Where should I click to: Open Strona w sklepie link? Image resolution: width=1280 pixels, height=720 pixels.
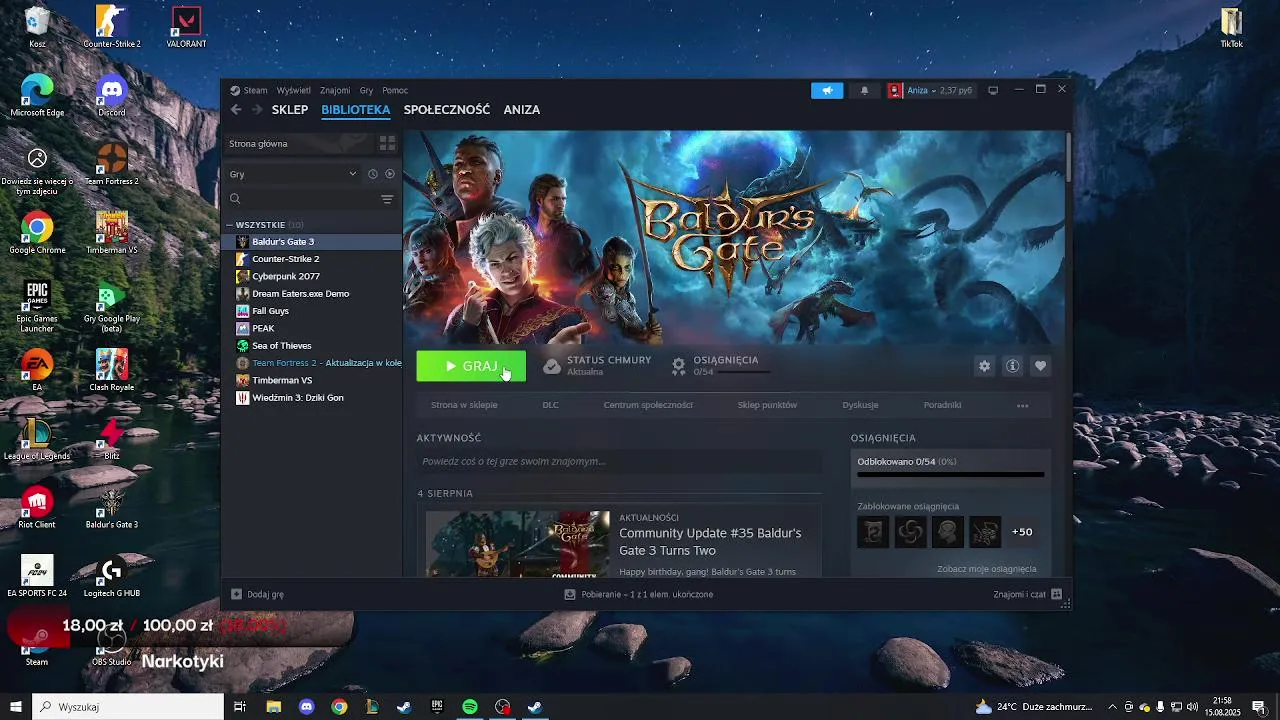464,405
